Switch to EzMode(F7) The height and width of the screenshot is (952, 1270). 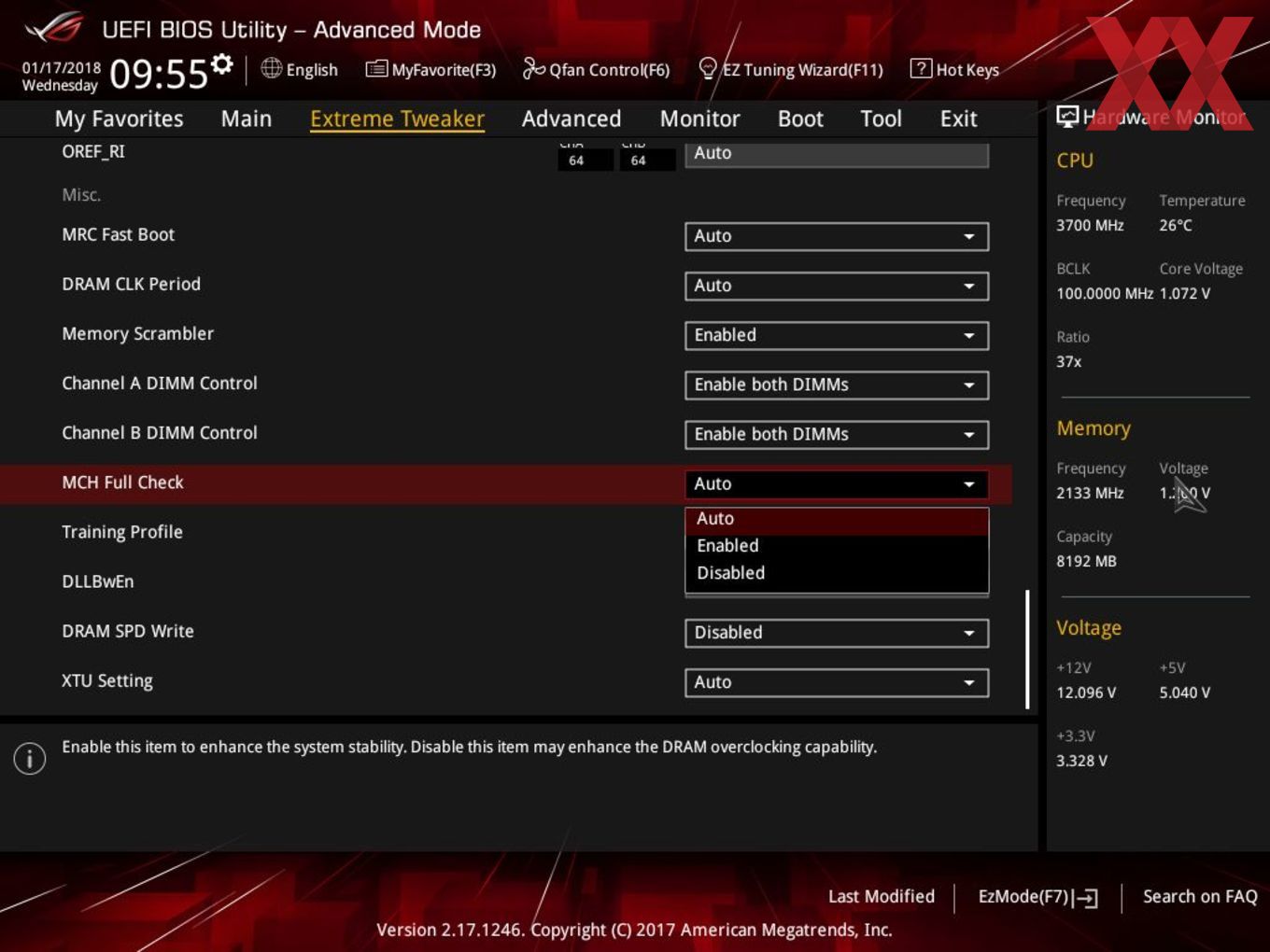pos(1037,897)
